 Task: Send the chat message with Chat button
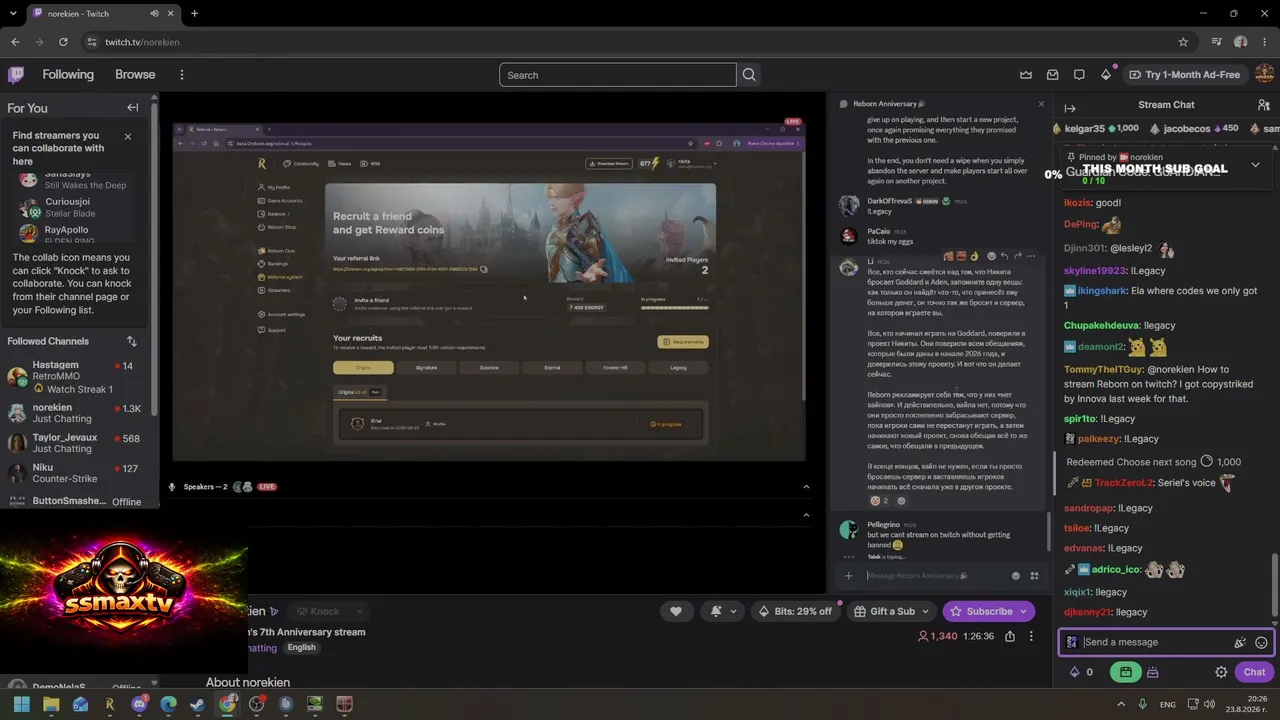(1254, 672)
